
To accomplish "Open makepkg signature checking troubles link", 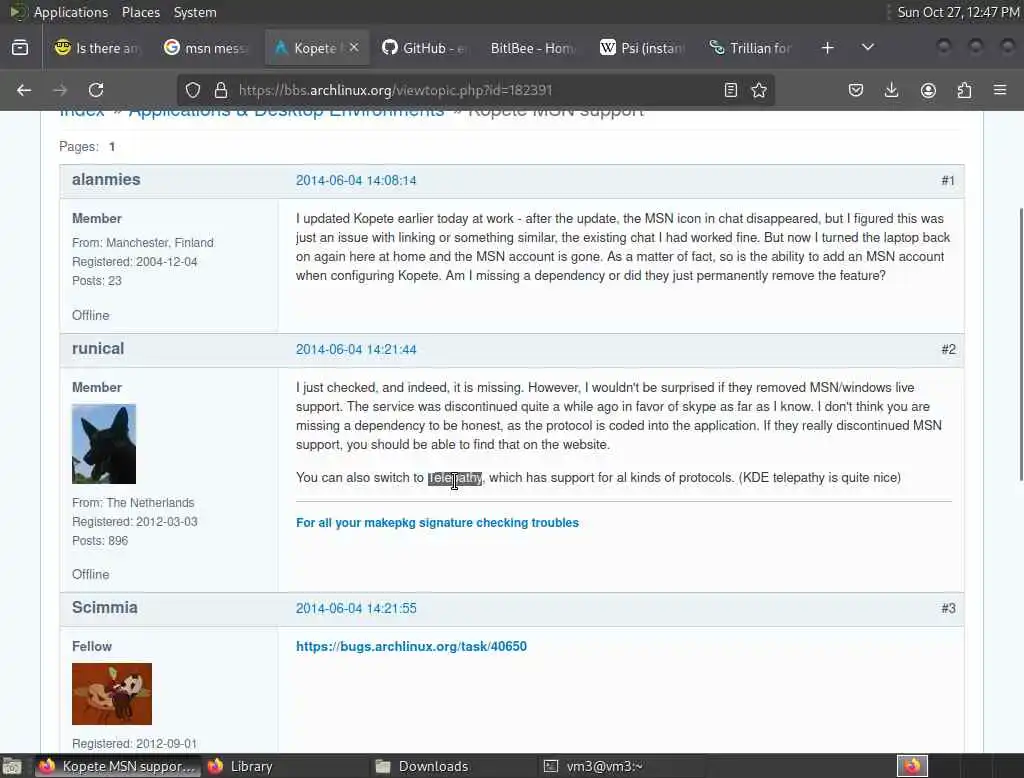I will pos(437,523).
